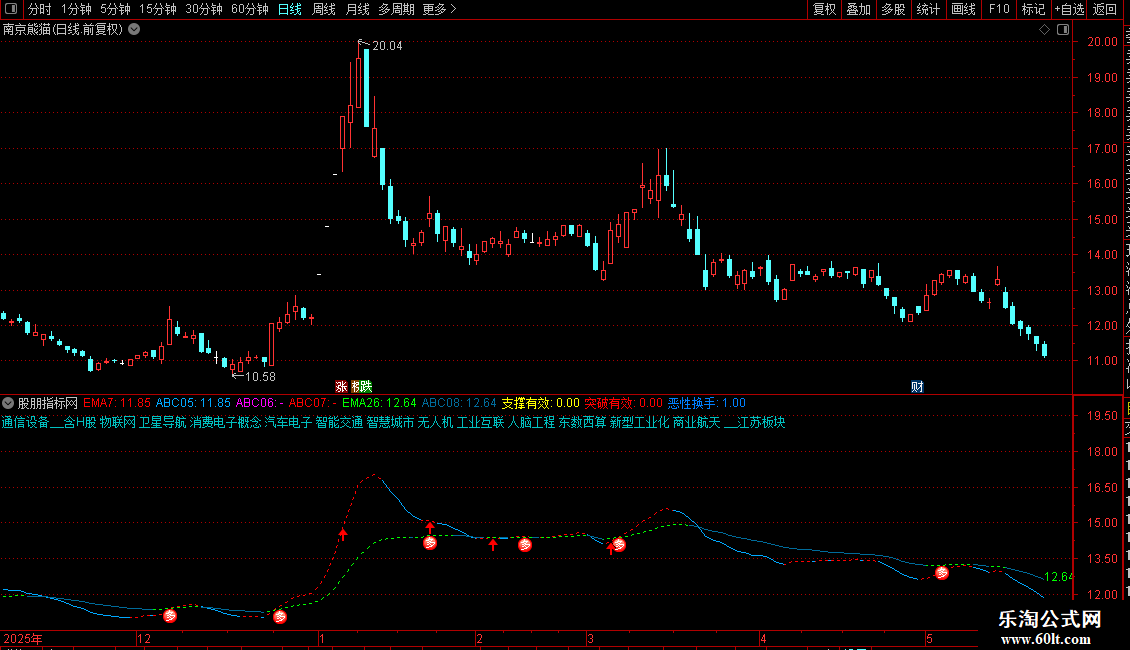Switch to the 周线 weekly chart
This screenshot has width=1130, height=650.
pos(324,9)
